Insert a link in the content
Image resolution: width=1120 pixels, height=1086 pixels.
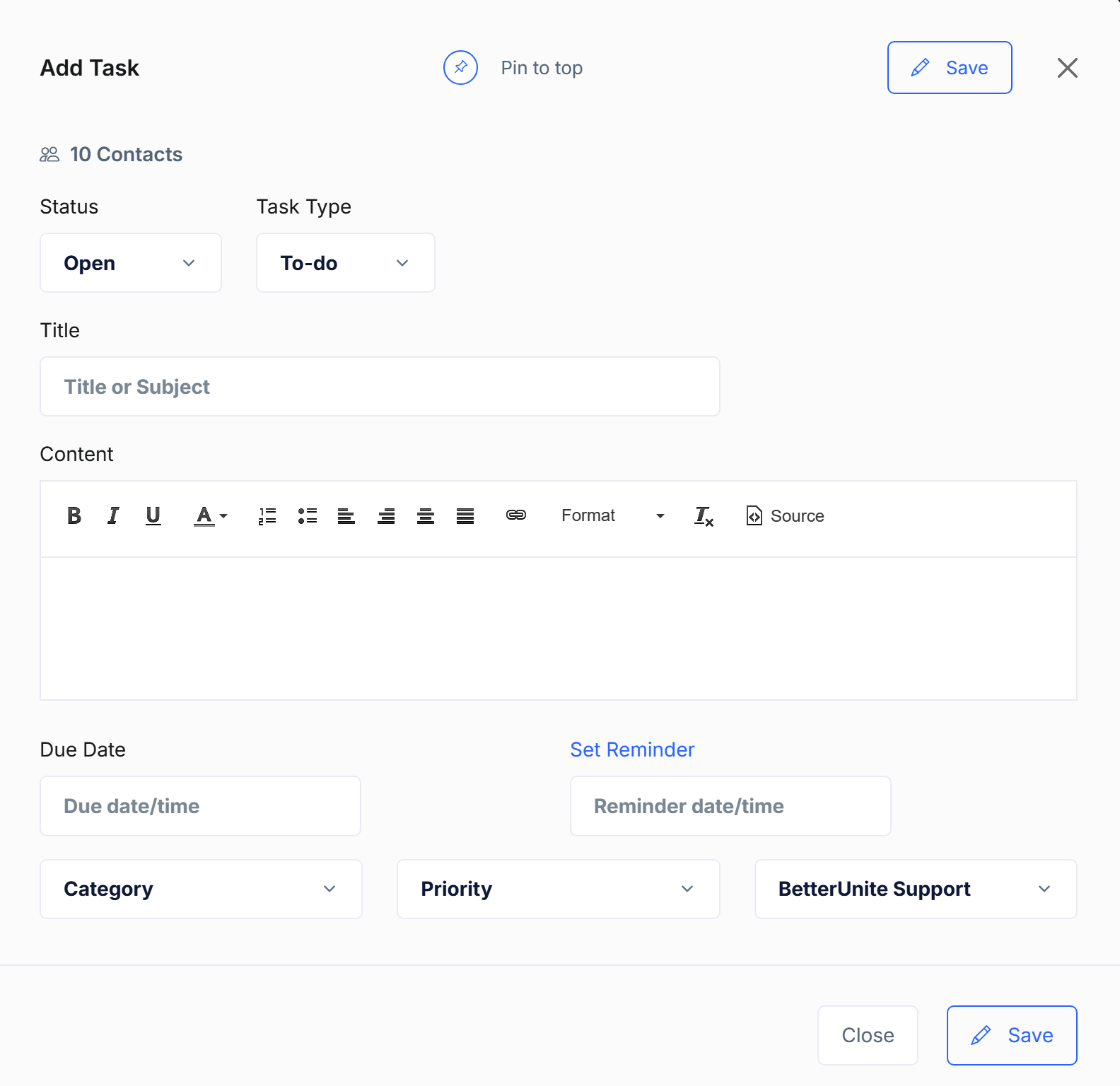pyautogui.click(x=516, y=515)
